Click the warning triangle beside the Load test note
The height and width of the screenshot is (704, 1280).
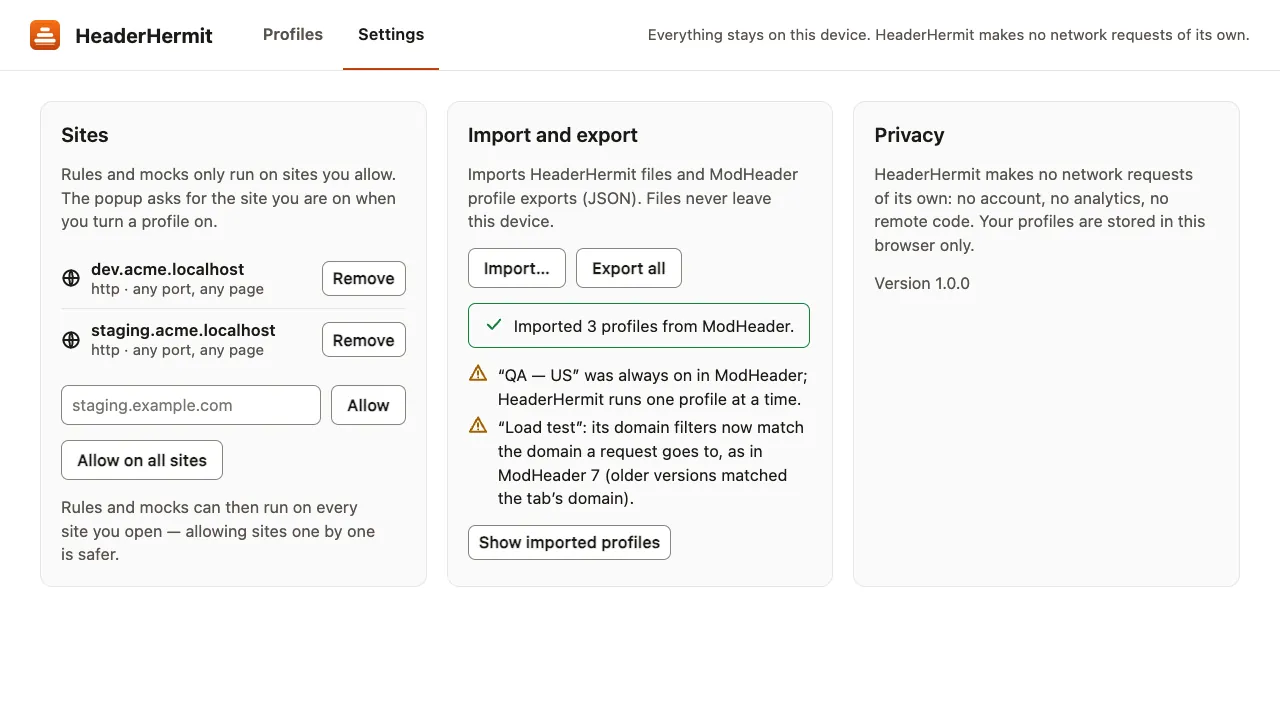478,425
